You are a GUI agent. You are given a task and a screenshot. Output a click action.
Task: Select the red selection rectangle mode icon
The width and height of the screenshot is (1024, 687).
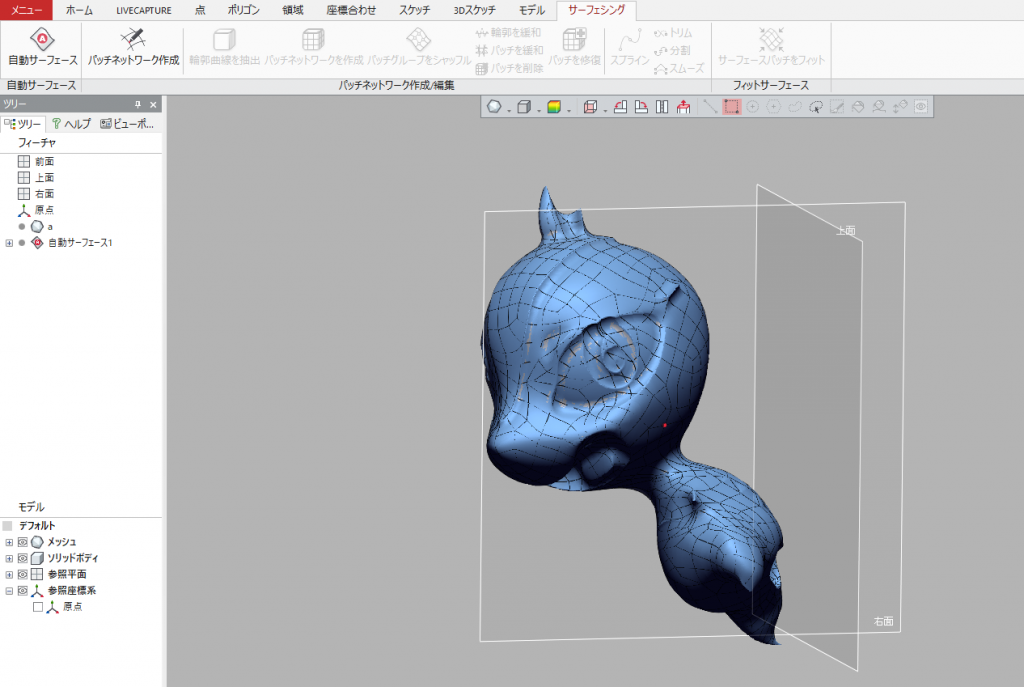(x=731, y=106)
